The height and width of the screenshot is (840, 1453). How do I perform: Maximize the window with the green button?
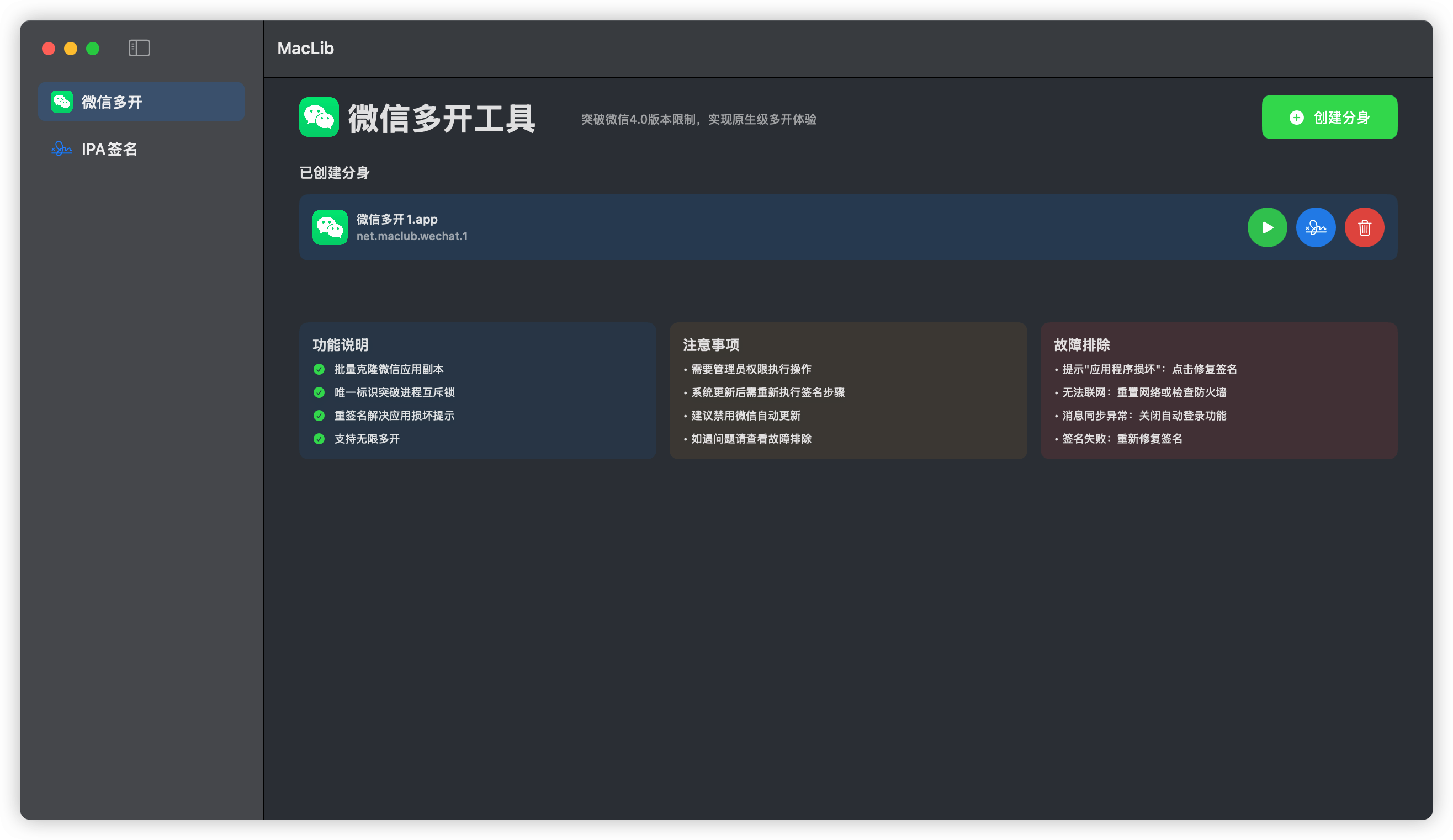pyautogui.click(x=93, y=49)
